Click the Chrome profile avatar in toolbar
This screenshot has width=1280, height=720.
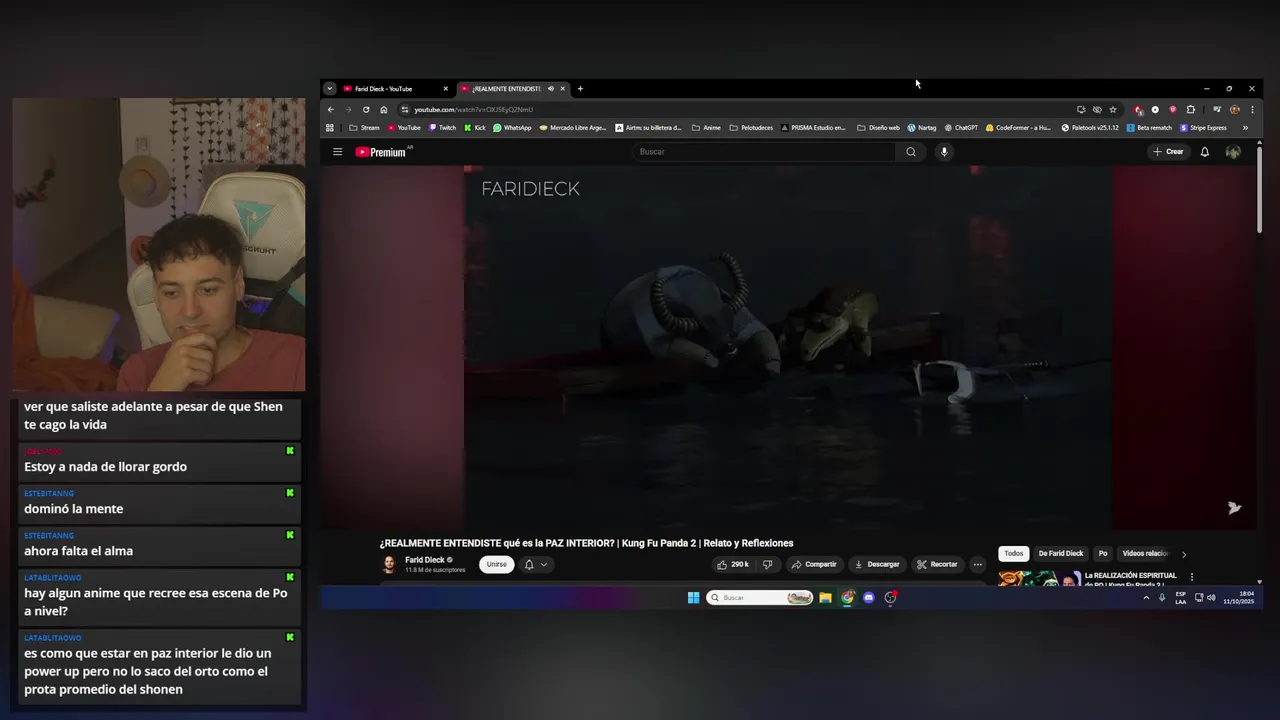[x=1235, y=110]
